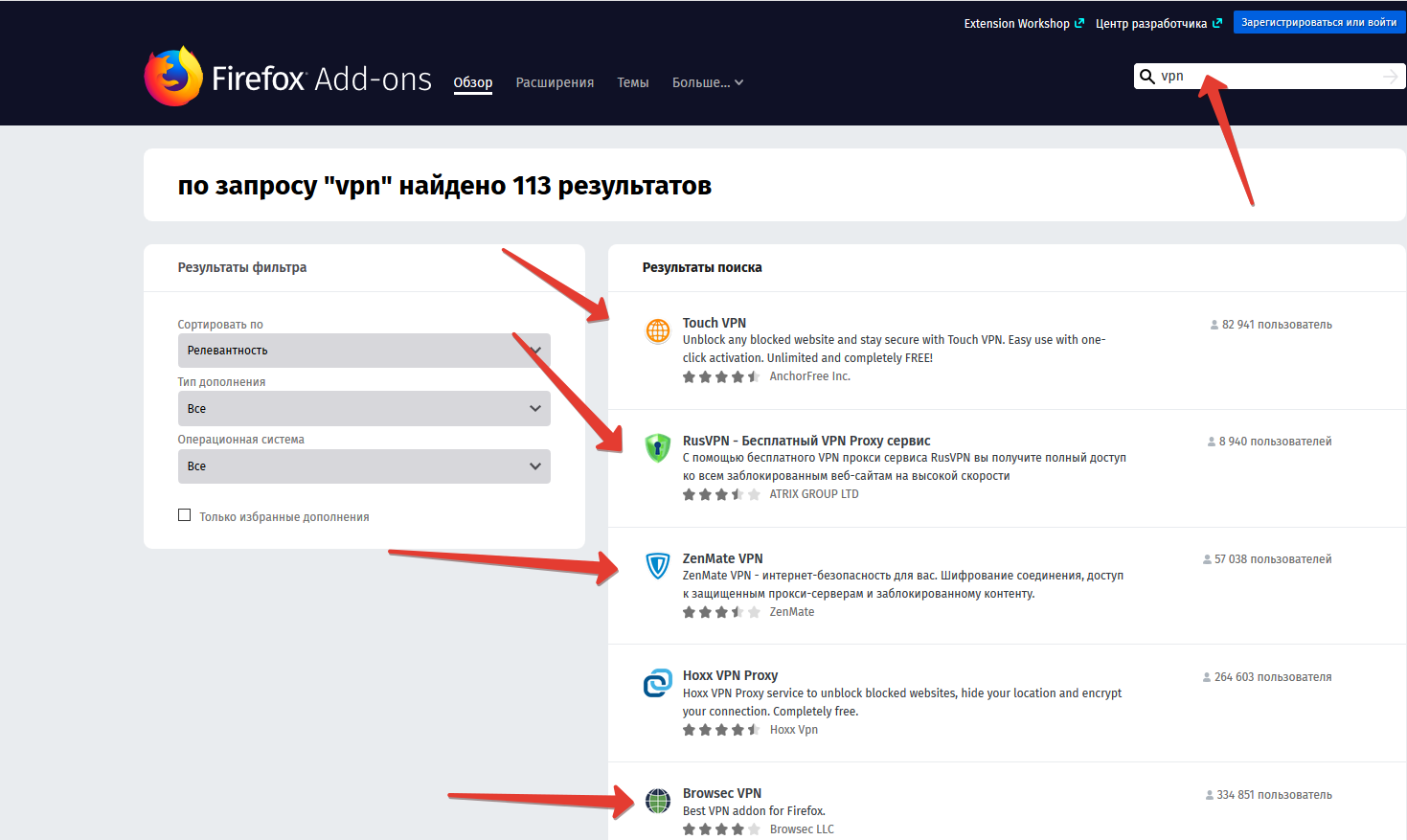The image size is (1407, 840).
Task: Click AnchorFree Inc. author name
Action: pos(810,376)
